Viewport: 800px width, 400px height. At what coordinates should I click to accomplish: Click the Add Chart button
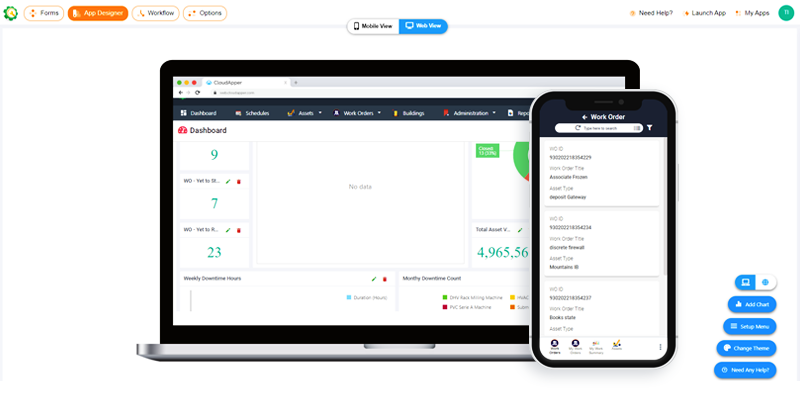point(751,304)
